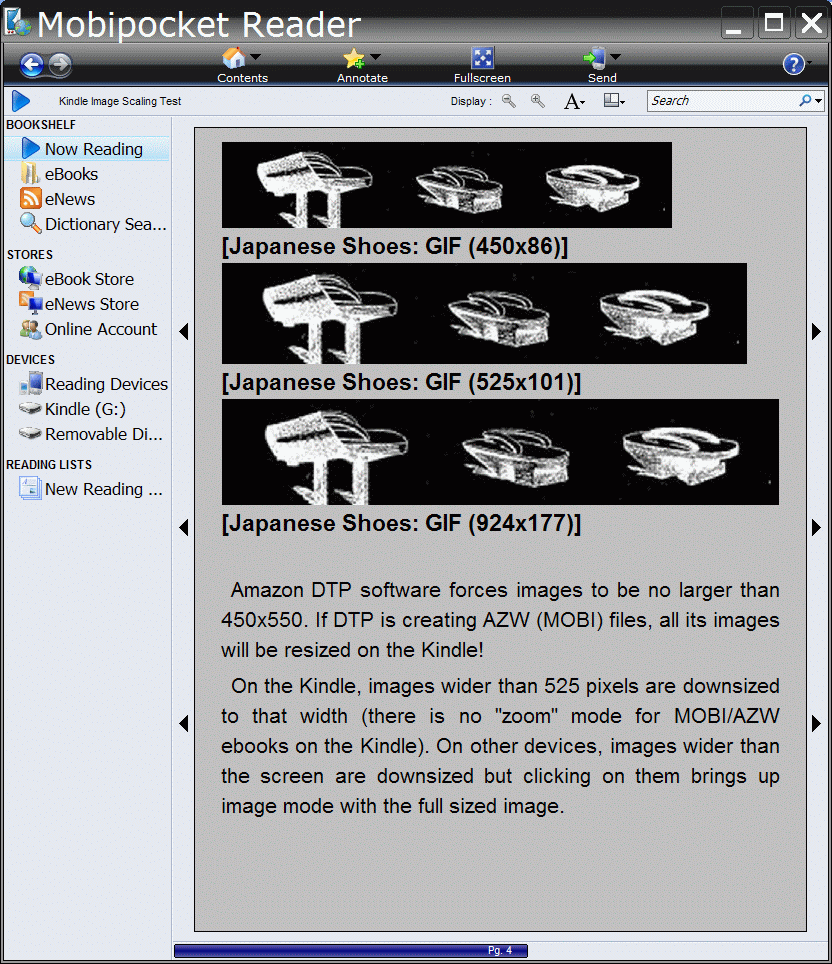Open Contents with the house icon

[x=233, y=58]
